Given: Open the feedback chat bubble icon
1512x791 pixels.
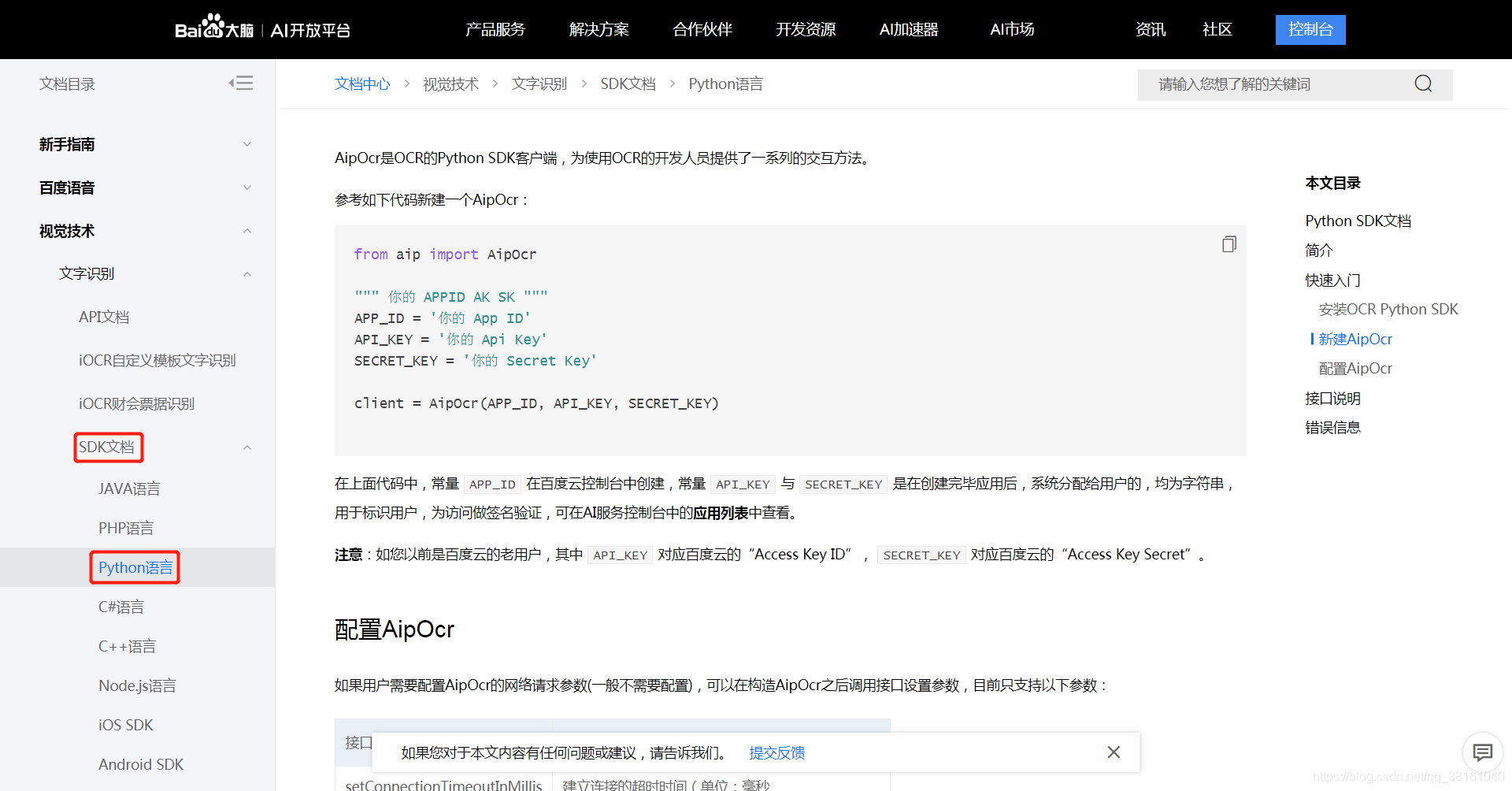Looking at the screenshot, I should (1483, 752).
